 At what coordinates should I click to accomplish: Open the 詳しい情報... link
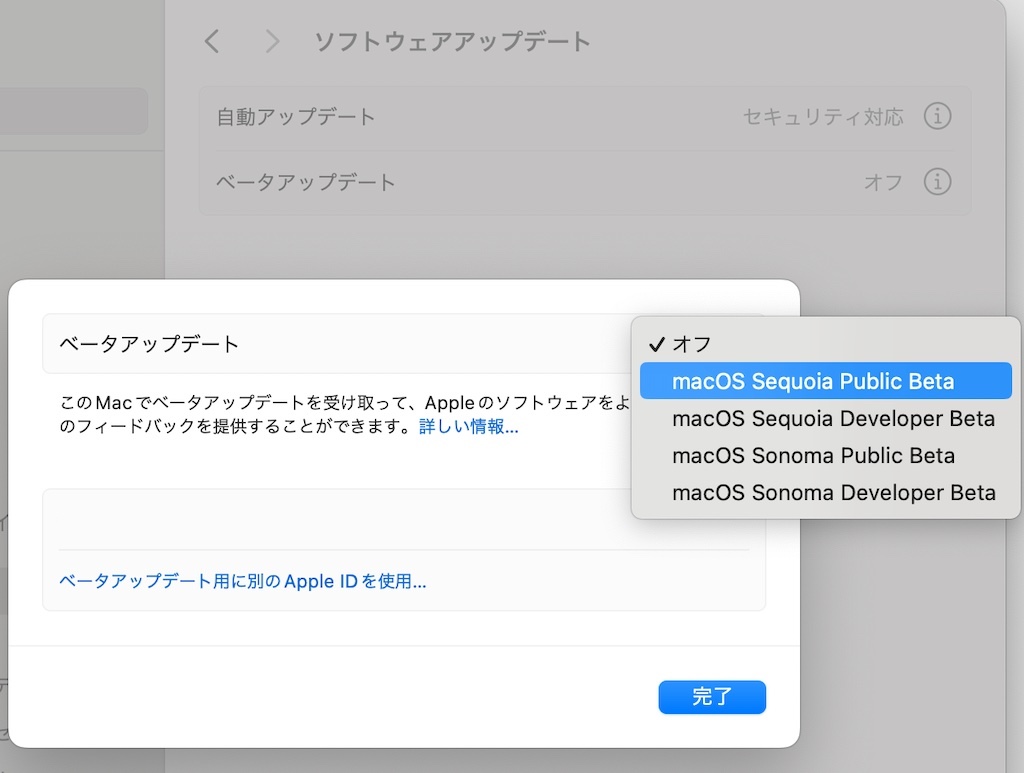coord(468,427)
